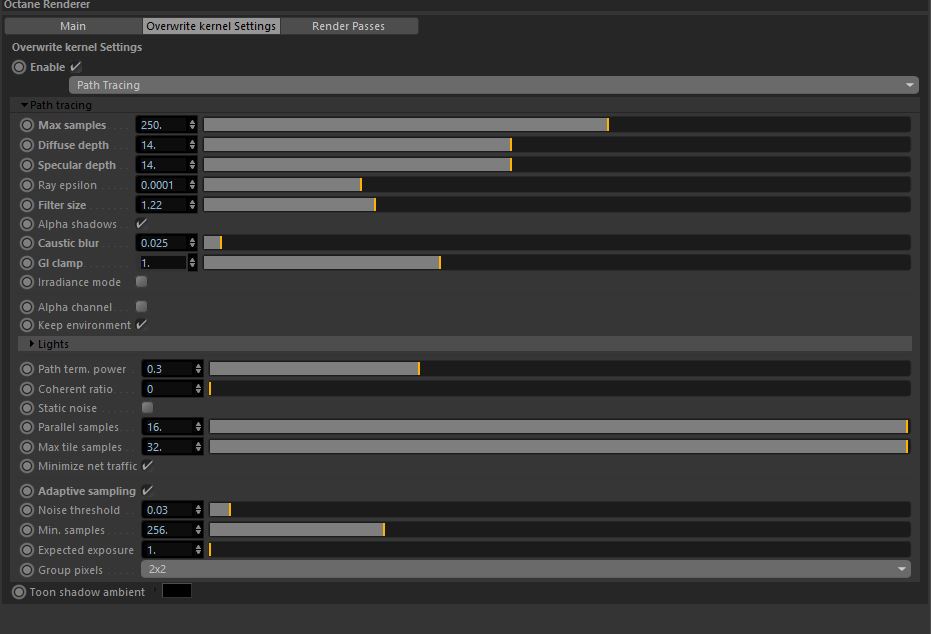Click the Max tile samples slider
This screenshot has width=931, height=634.
pyautogui.click(x=560, y=447)
